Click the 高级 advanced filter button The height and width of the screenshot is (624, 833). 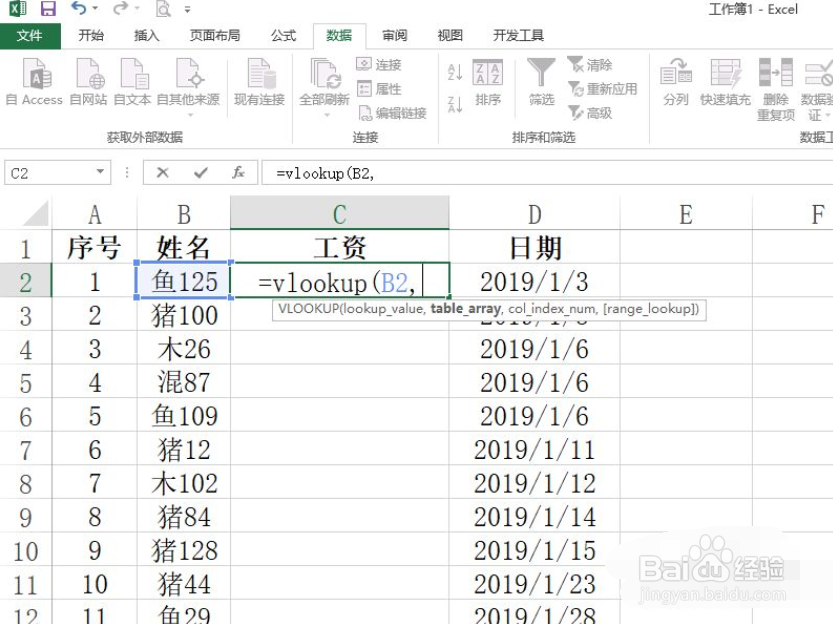tap(590, 113)
